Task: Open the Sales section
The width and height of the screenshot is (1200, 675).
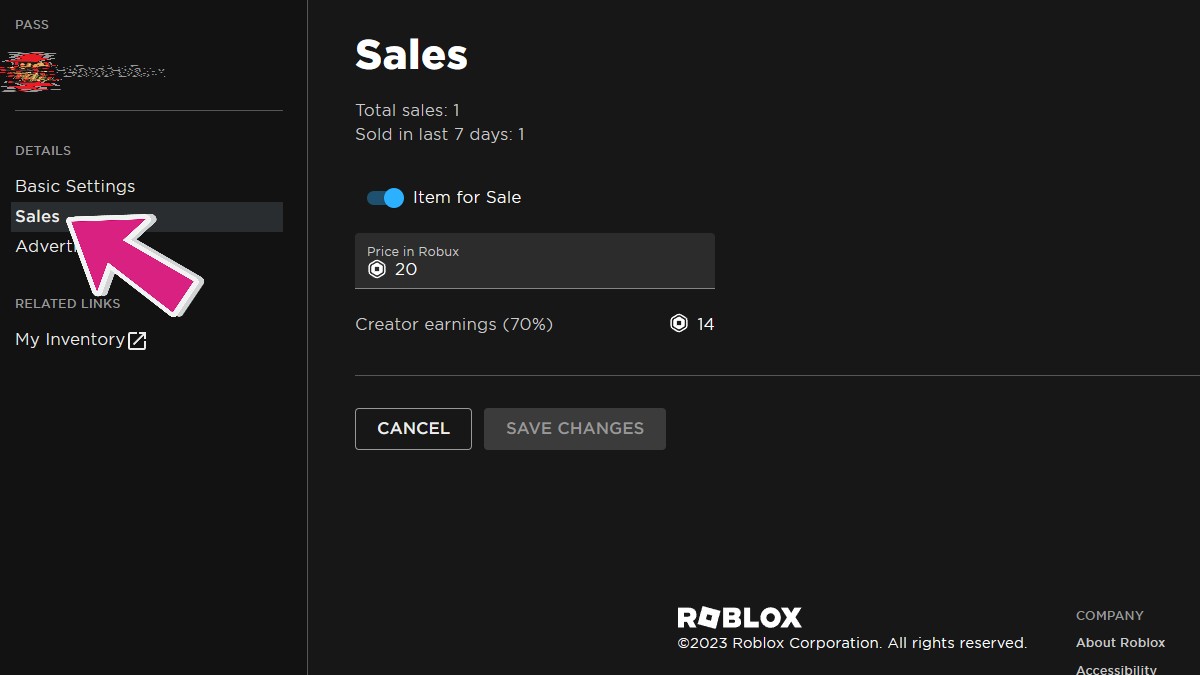Action: (x=36, y=216)
